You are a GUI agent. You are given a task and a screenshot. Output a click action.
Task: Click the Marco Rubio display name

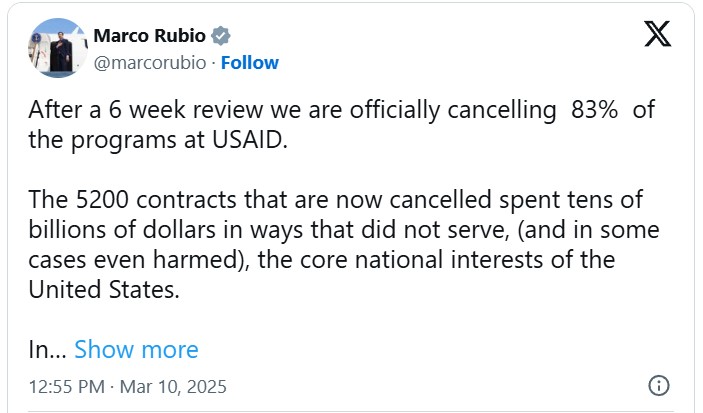coord(149,36)
